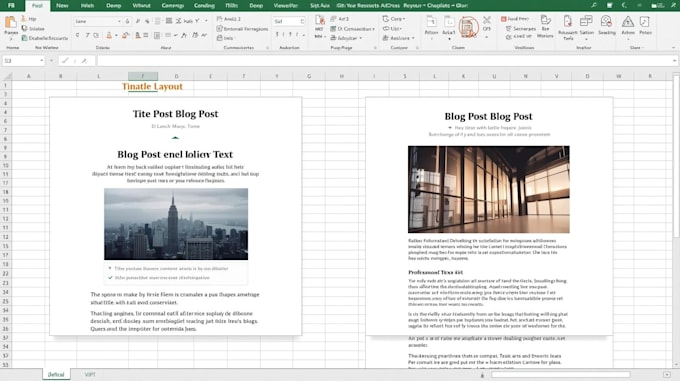Click the 'Andl1.3' item in the ribbon
The width and height of the screenshot is (680, 381).
click(229, 19)
